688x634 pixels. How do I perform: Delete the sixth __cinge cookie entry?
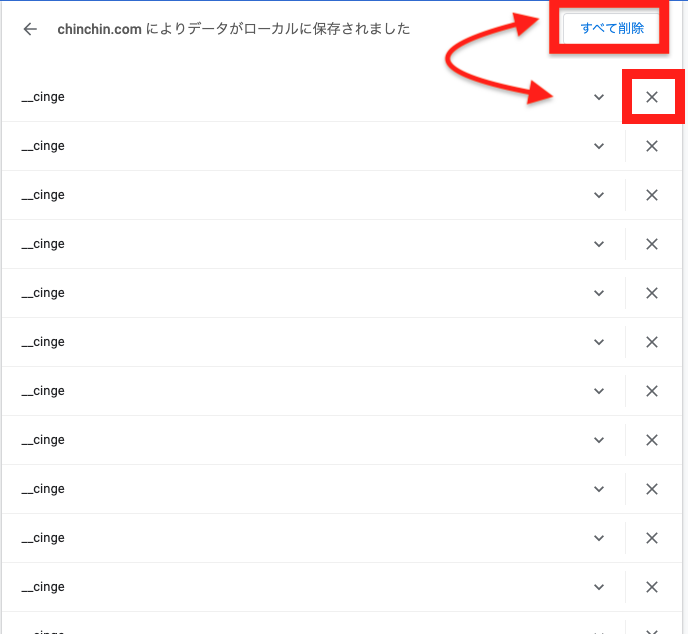(x=652, y=342)
